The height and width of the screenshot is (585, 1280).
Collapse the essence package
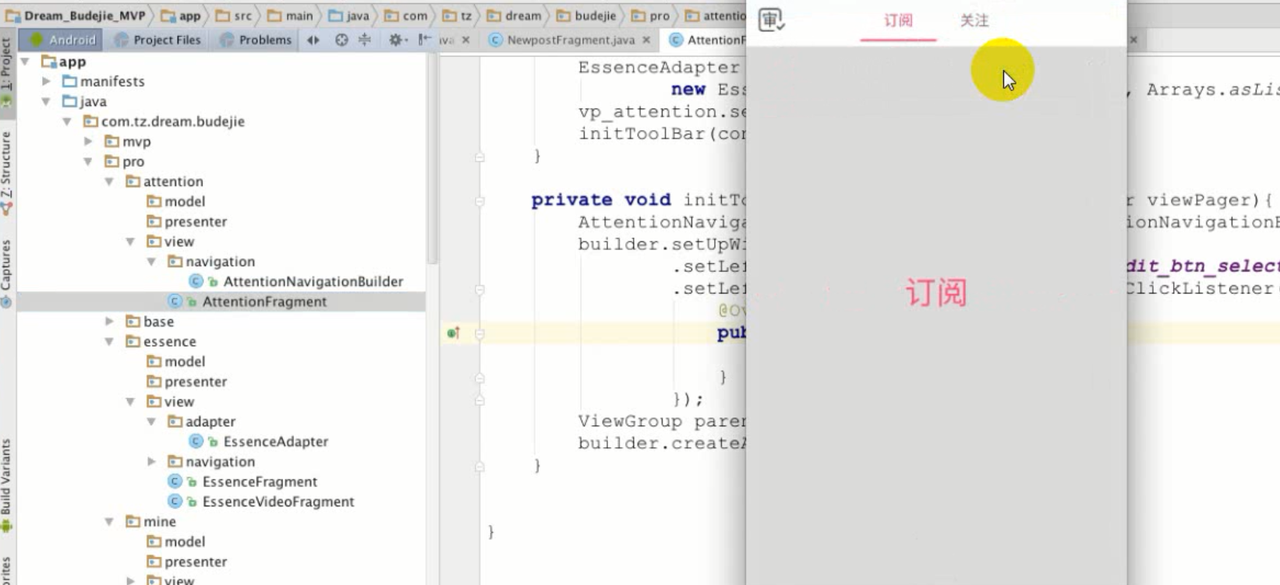pos(110,341)
